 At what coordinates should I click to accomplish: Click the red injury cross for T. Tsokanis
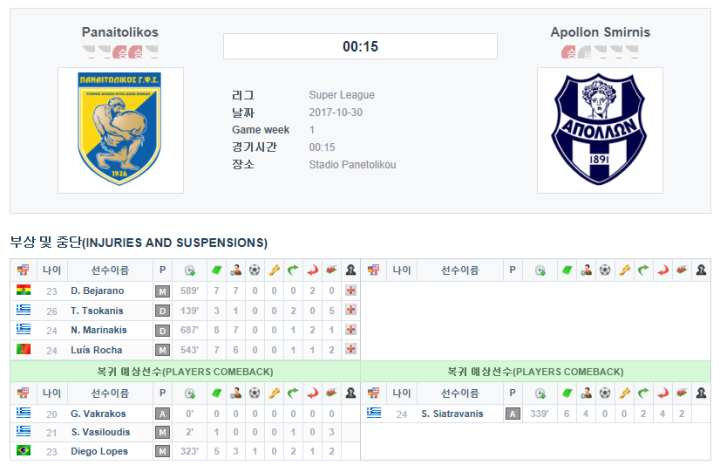[351, 310]
